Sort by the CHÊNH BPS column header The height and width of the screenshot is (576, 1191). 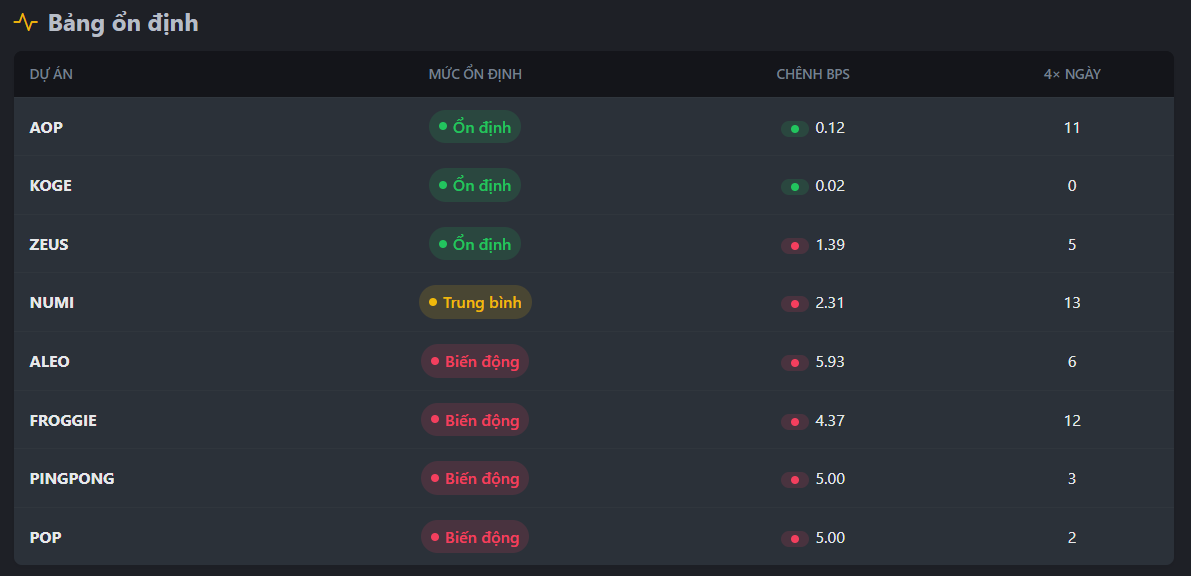point(813,74)
